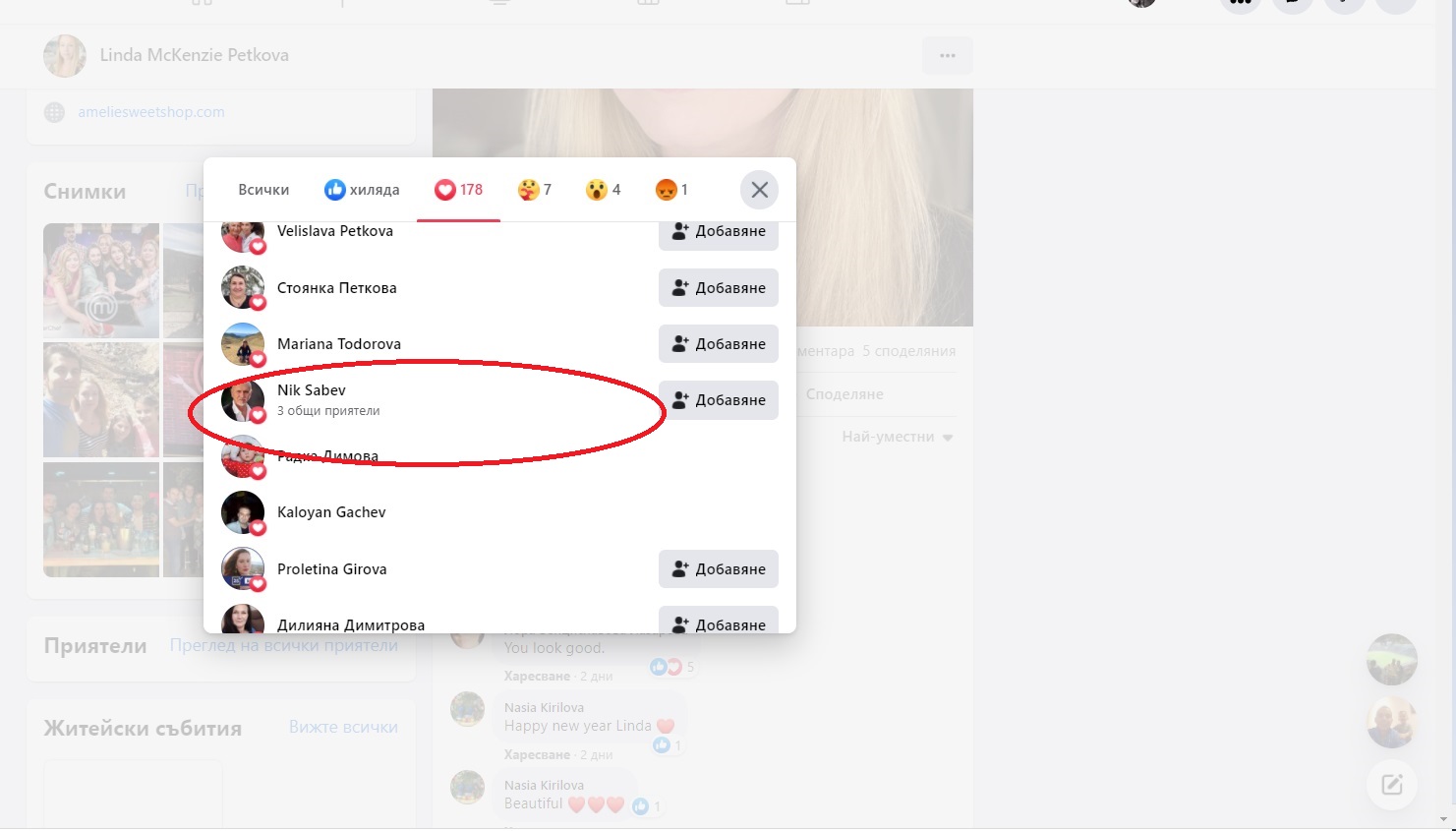
Task: Add Mariana Todorova as a friend
Action: (x=718, y=344)
